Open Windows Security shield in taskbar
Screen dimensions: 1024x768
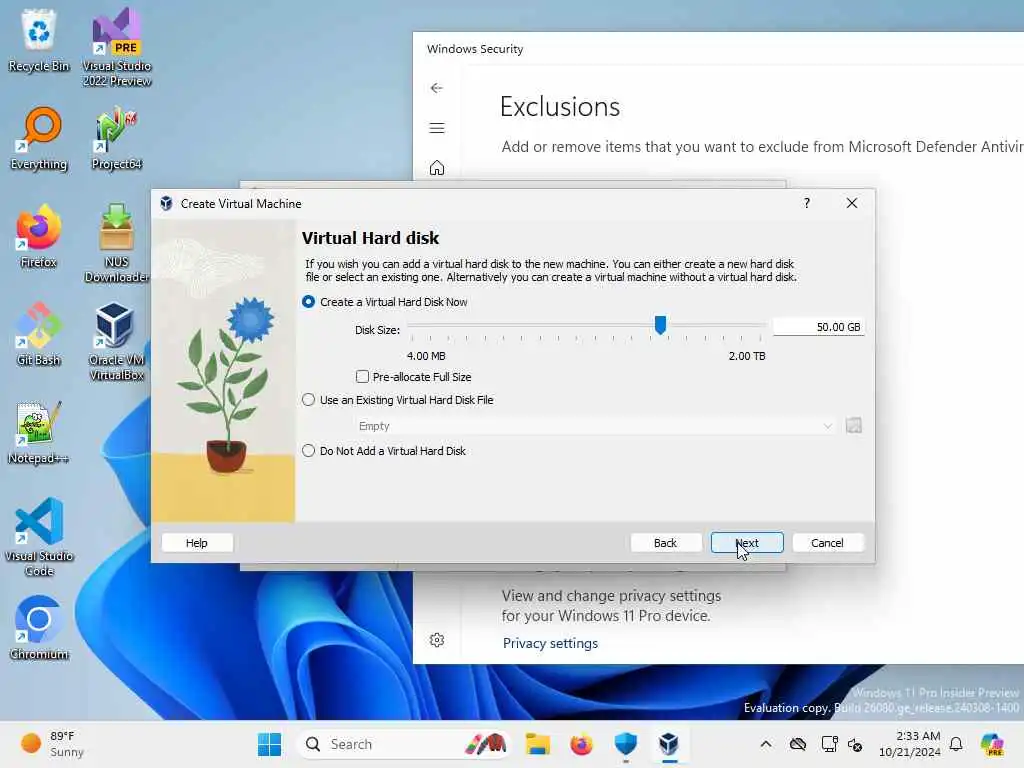(x=626, y=744)
